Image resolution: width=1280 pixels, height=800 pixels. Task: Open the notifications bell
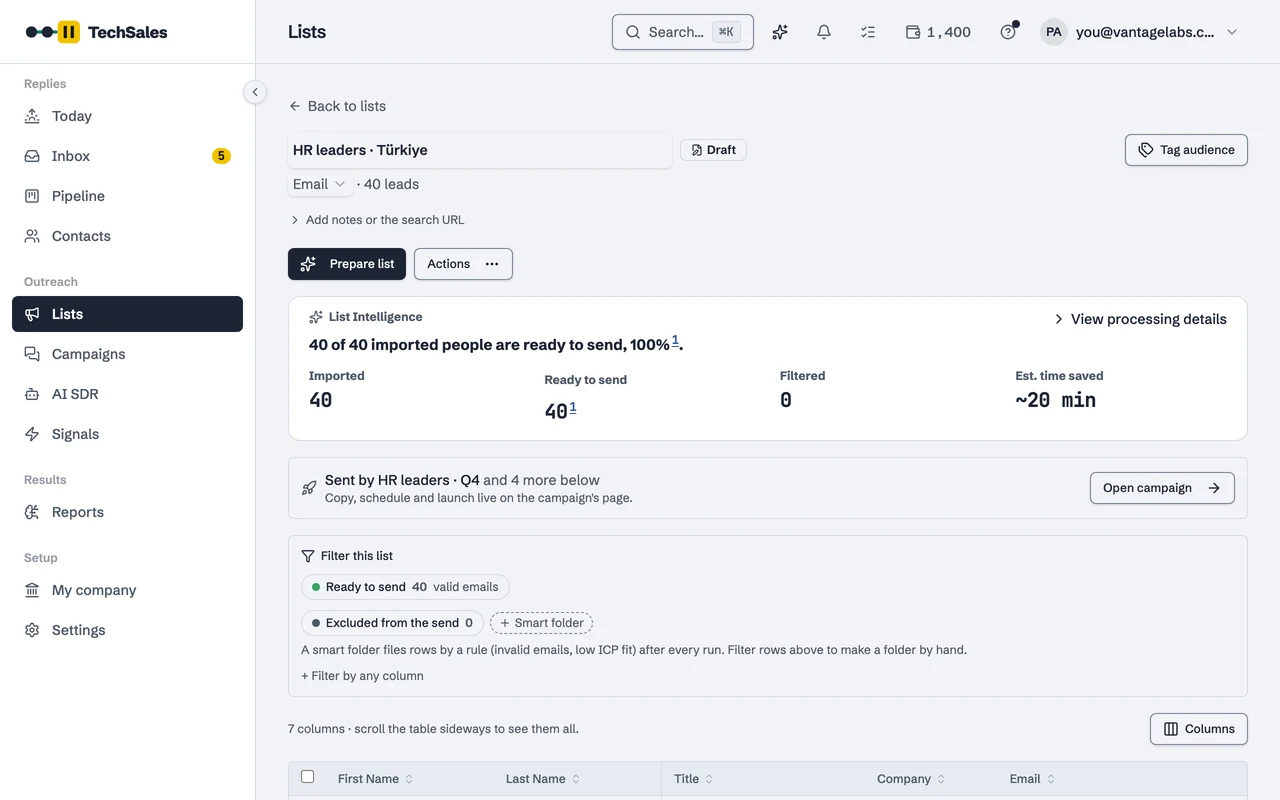(x=824, y=32)
